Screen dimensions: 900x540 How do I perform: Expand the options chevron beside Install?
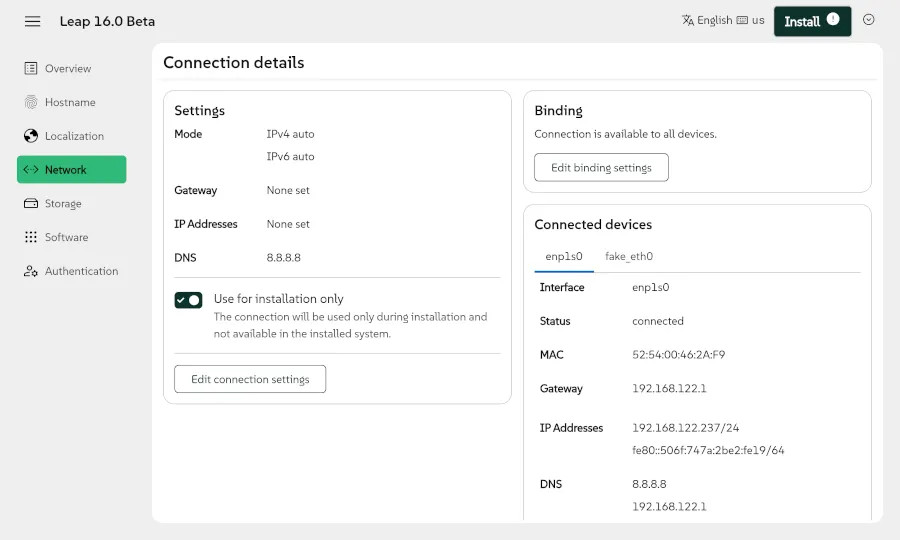[x=868, y=20]
